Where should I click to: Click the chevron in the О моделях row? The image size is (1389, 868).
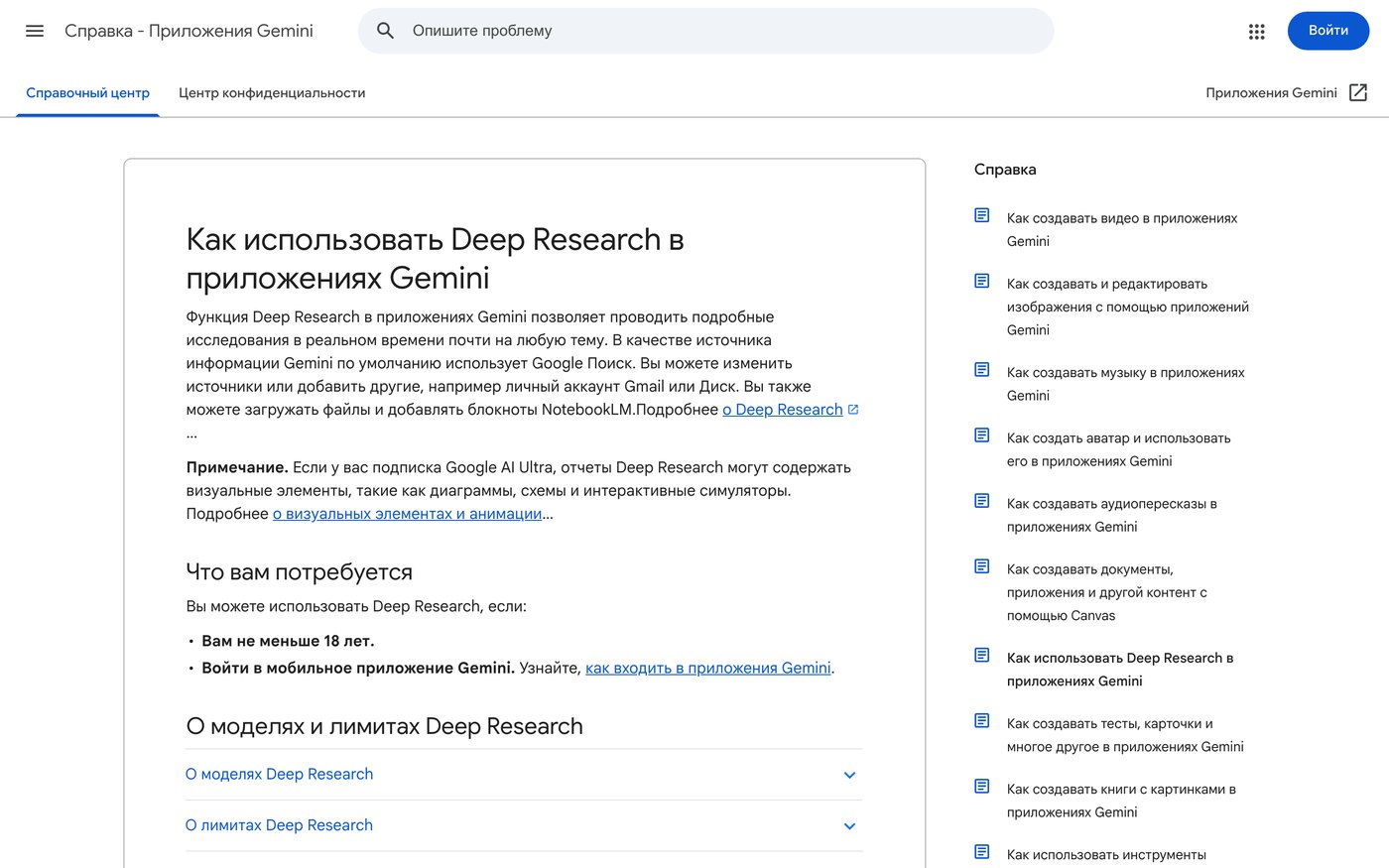[x=849, y=775]
